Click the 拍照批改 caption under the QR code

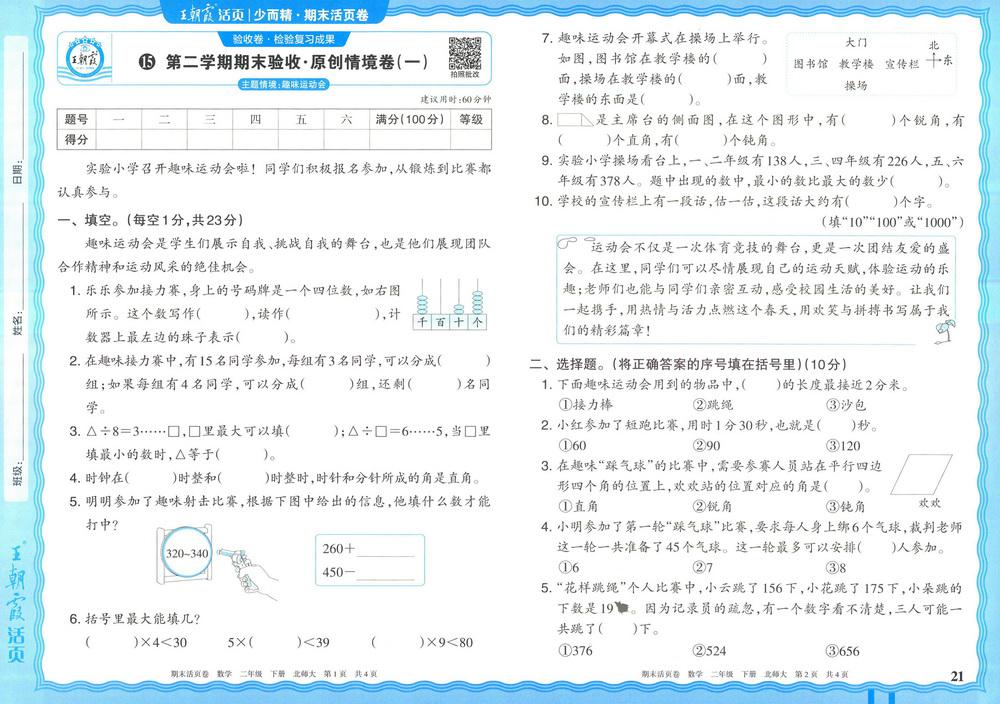click(x=464, y=74)
